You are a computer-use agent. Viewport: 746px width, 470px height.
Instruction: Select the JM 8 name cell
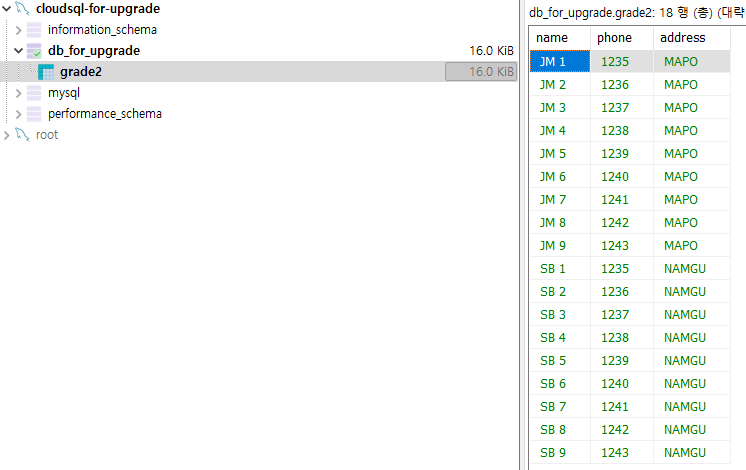pos(560,223)
